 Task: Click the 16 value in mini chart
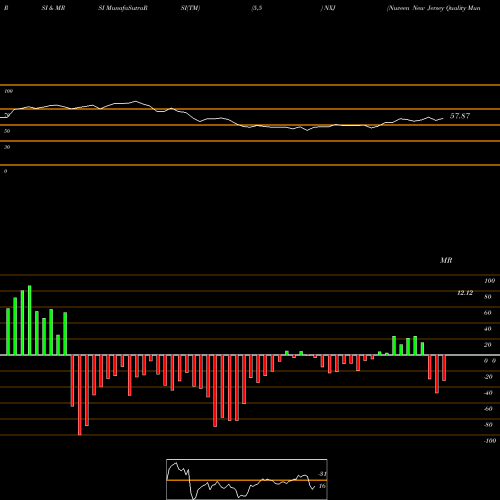(322, 486)
